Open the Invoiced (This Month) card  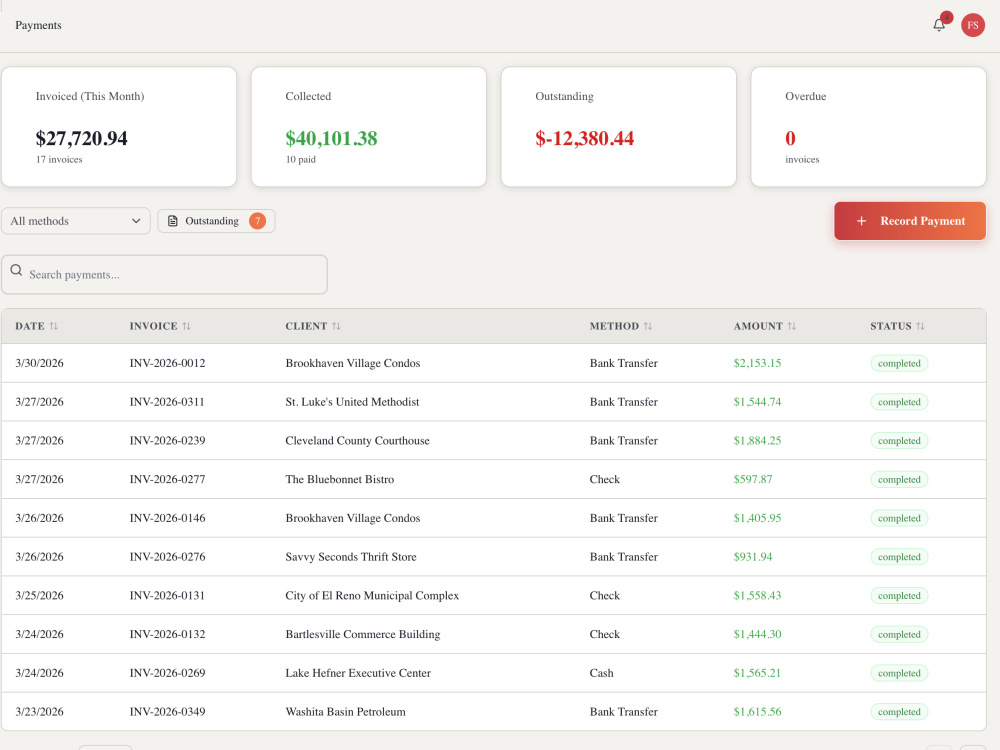[119, 127]
